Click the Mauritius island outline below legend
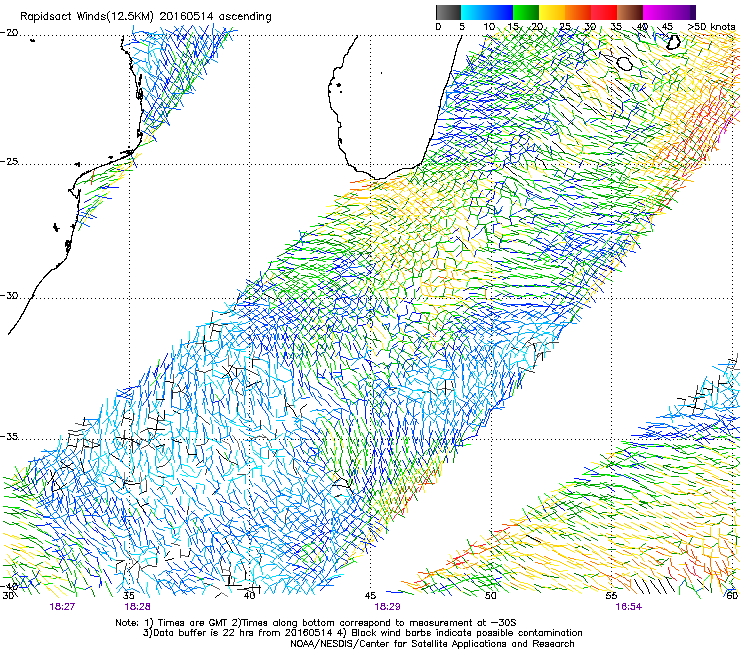Screen dimensions: 740x650 click(673, 42)
